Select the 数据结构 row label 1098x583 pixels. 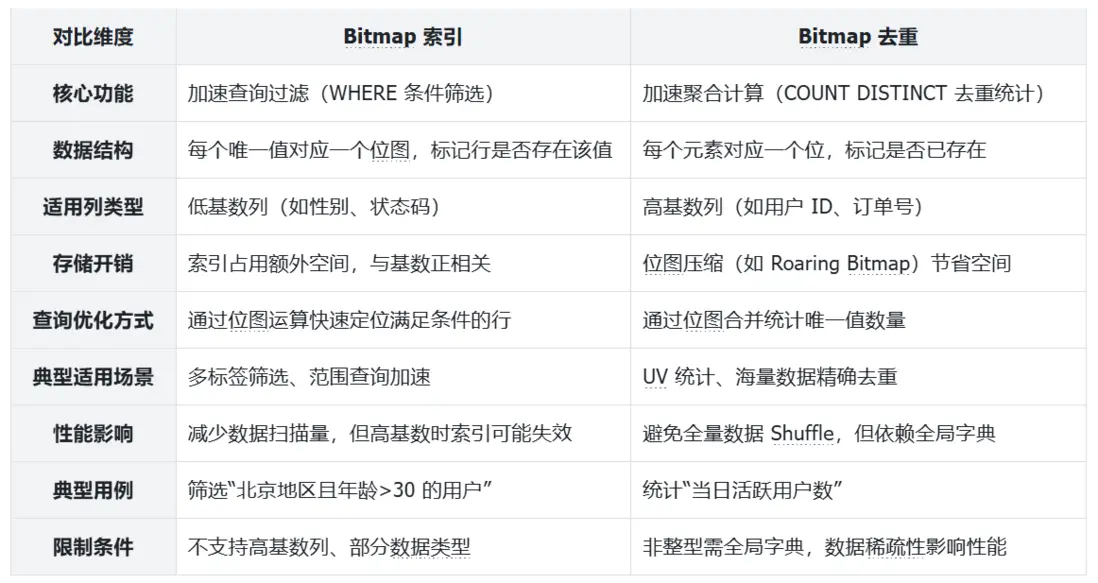pos(92,151)
